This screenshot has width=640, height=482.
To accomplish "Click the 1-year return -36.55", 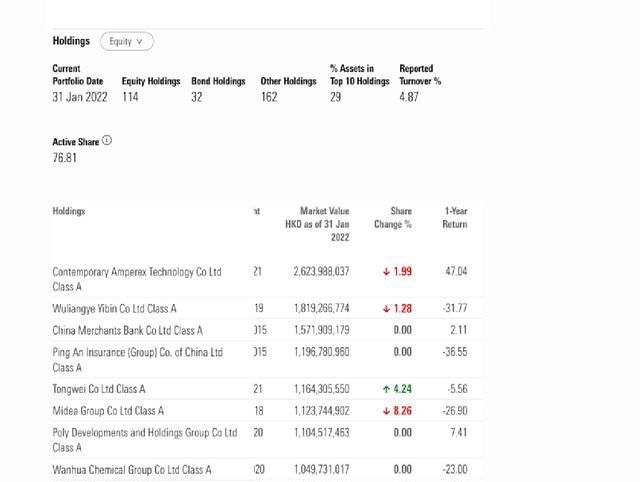I will click(x=455, y=352).
